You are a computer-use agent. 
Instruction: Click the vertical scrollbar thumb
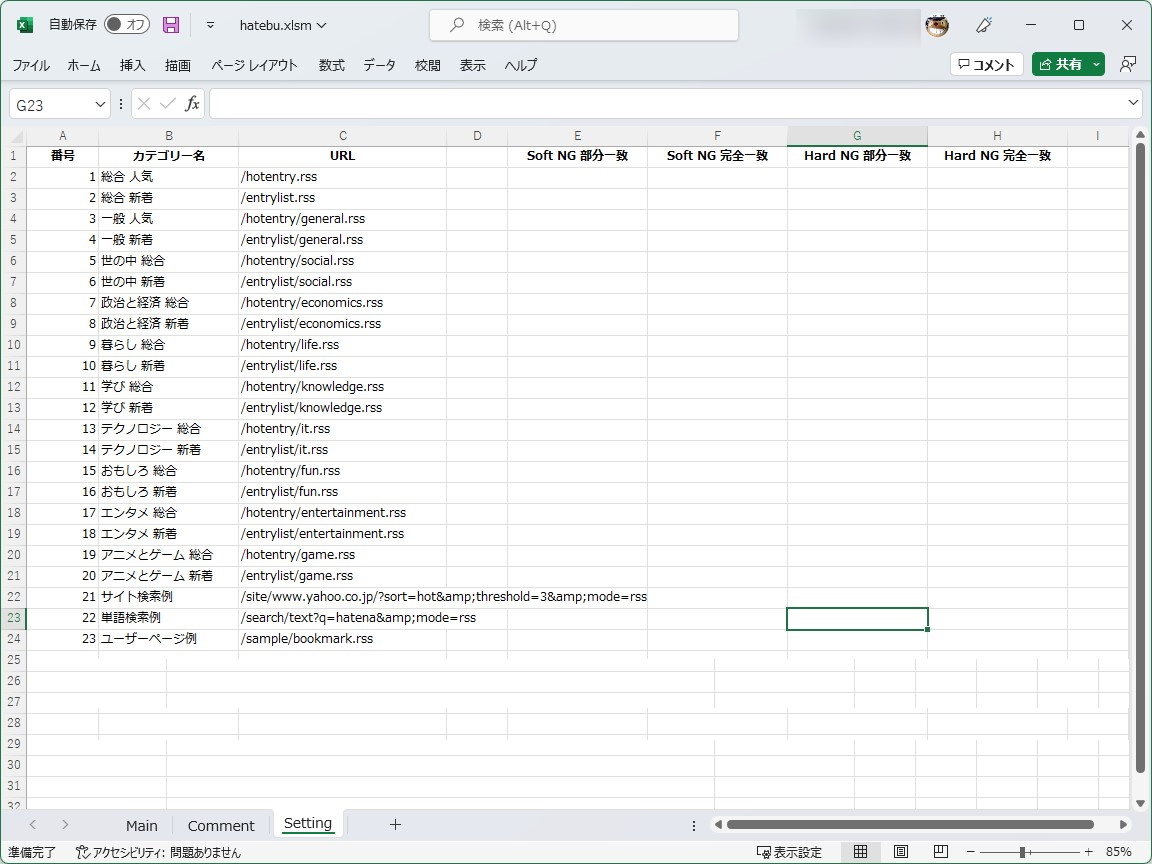coord(1140,458)
